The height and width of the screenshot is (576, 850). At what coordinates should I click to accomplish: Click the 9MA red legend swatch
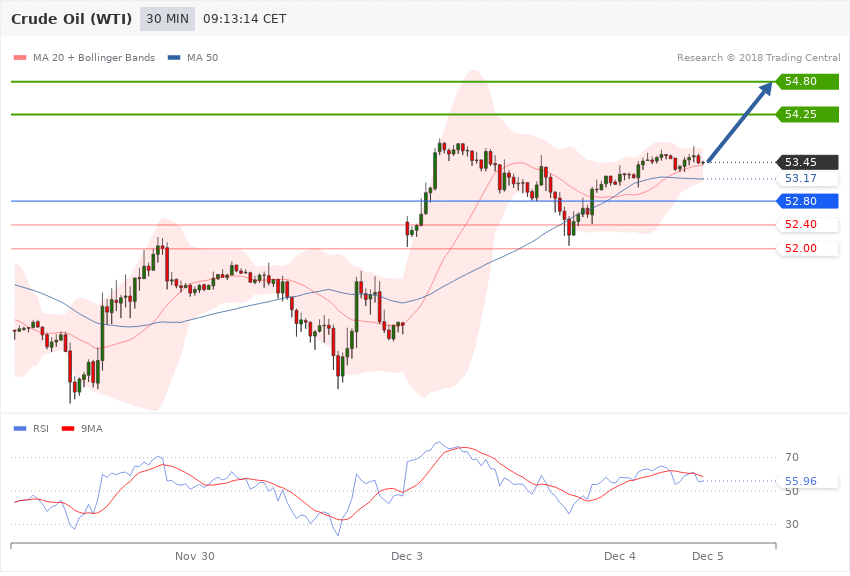(68, 429)
